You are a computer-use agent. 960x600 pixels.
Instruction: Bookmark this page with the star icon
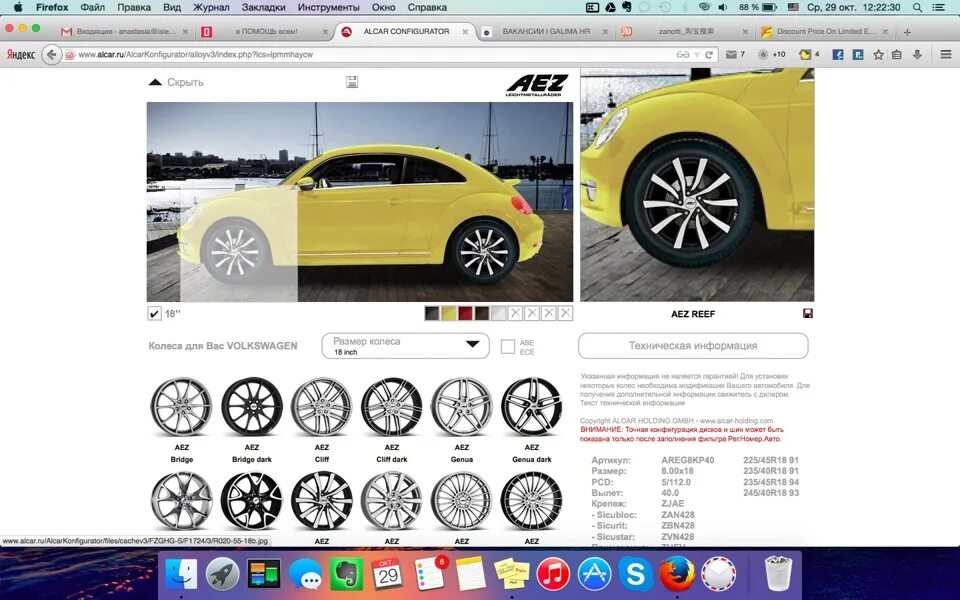pos(879,54)
